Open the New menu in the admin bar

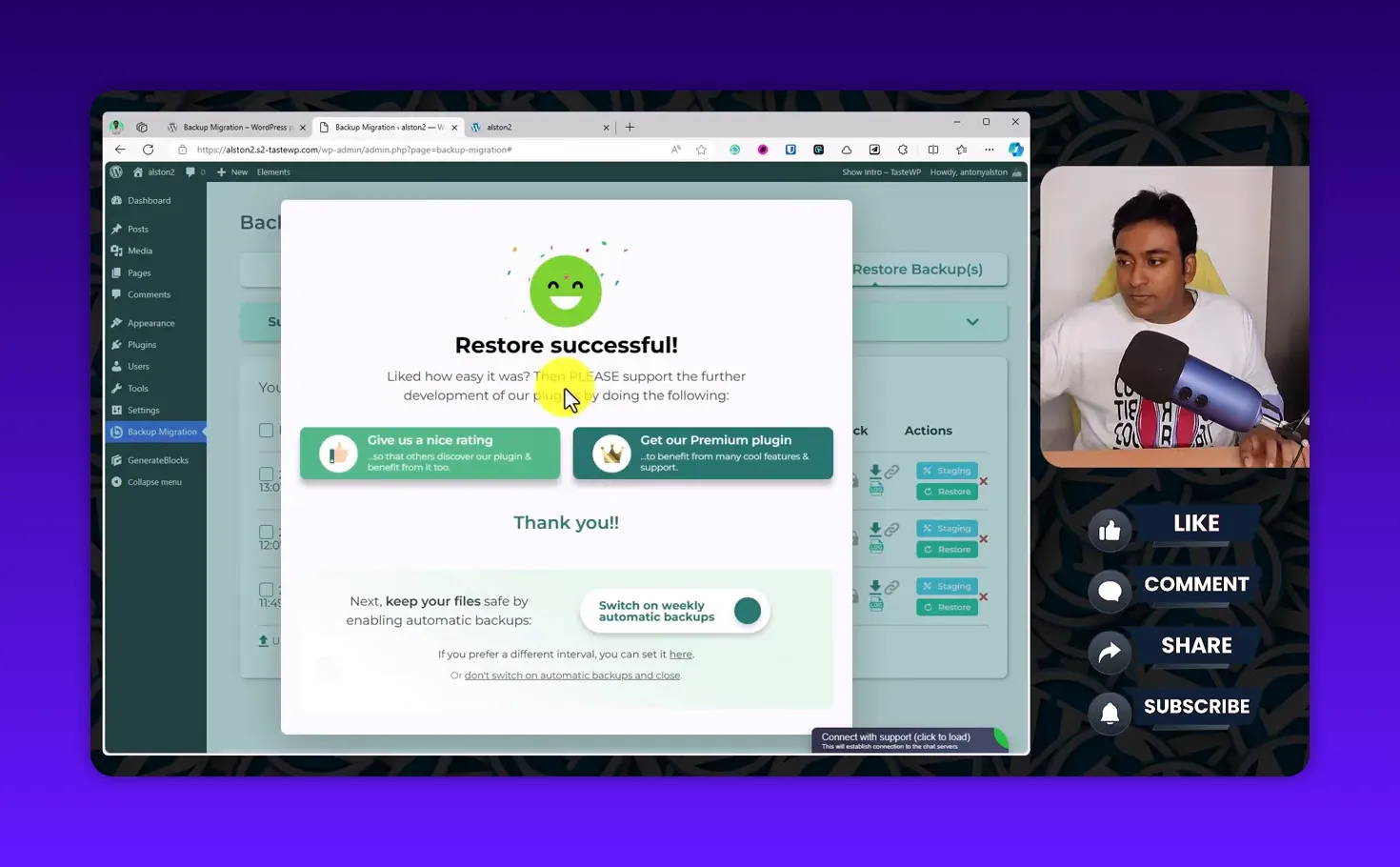pos(231,171)
